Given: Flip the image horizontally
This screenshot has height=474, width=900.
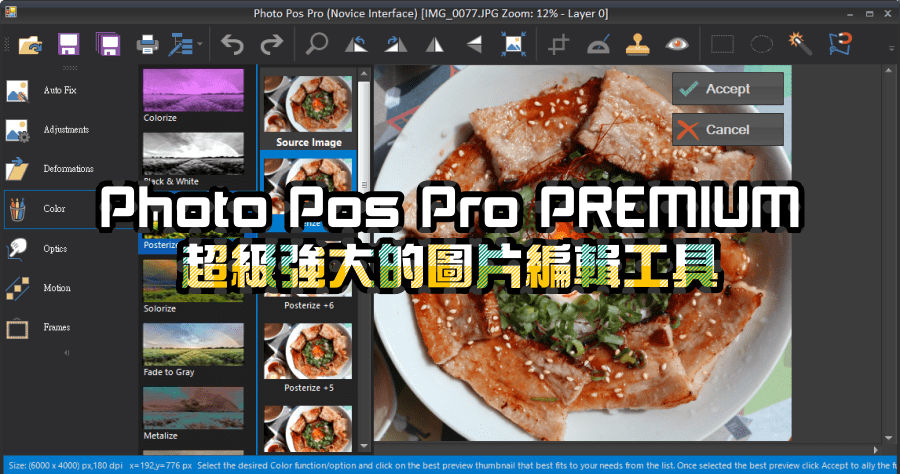Looking at the screenshot, I should (x=435, y=44).
